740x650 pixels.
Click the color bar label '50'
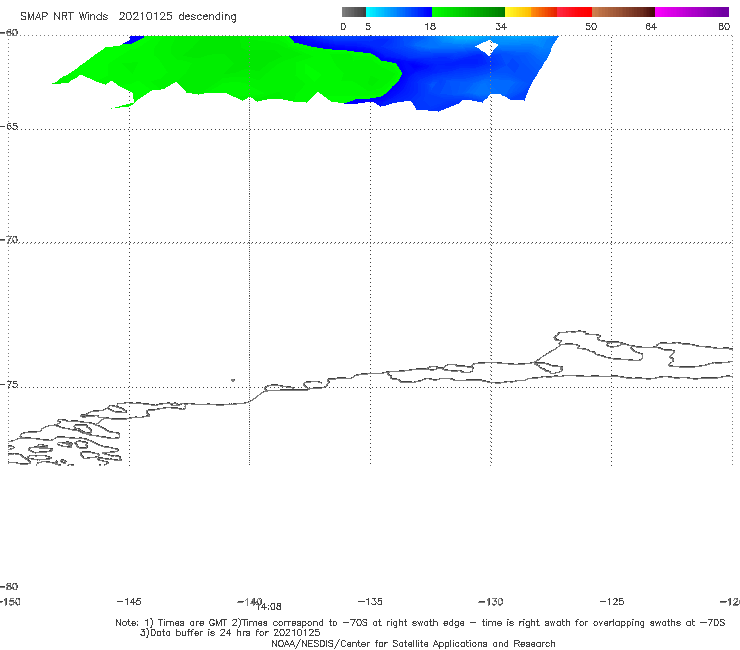coord(591,27)
